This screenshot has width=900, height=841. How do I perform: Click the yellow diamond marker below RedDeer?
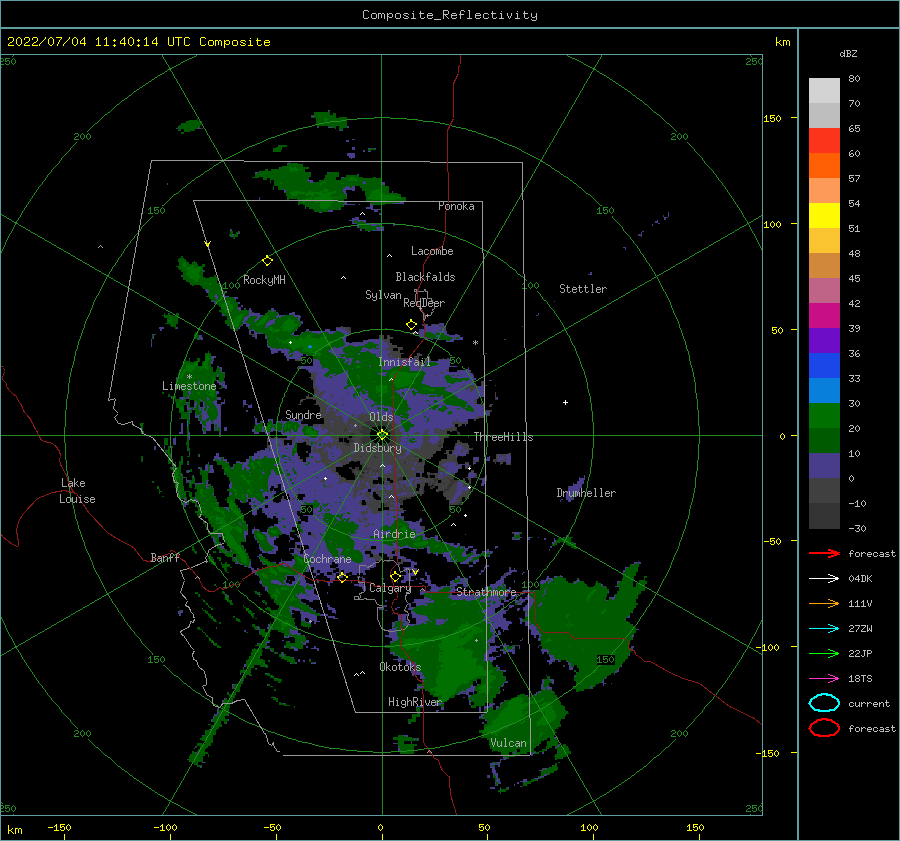(411, 325)
